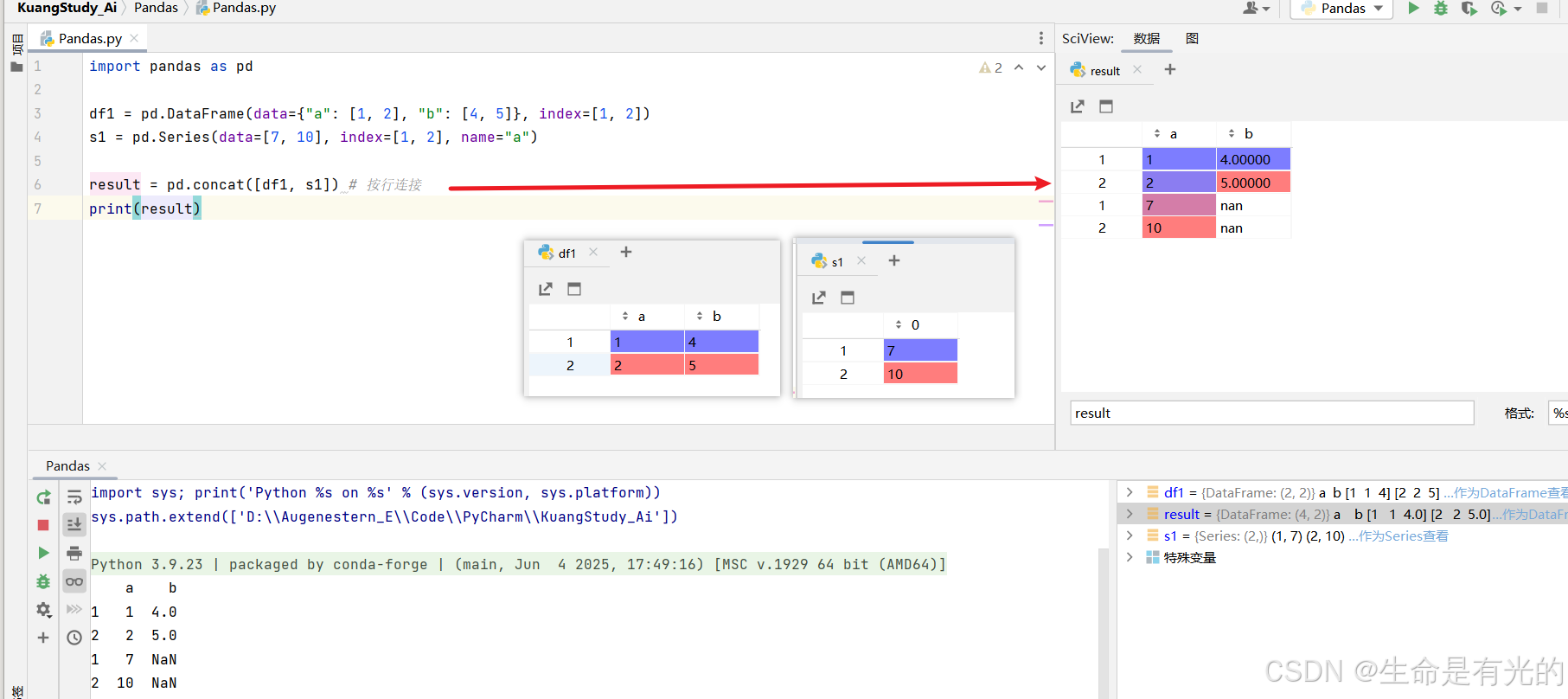The height and width of the screenshot is (699, 1568).
Task: Click the Pandas.py breadcrumb in navigation bar
Action: pos(236,8)
